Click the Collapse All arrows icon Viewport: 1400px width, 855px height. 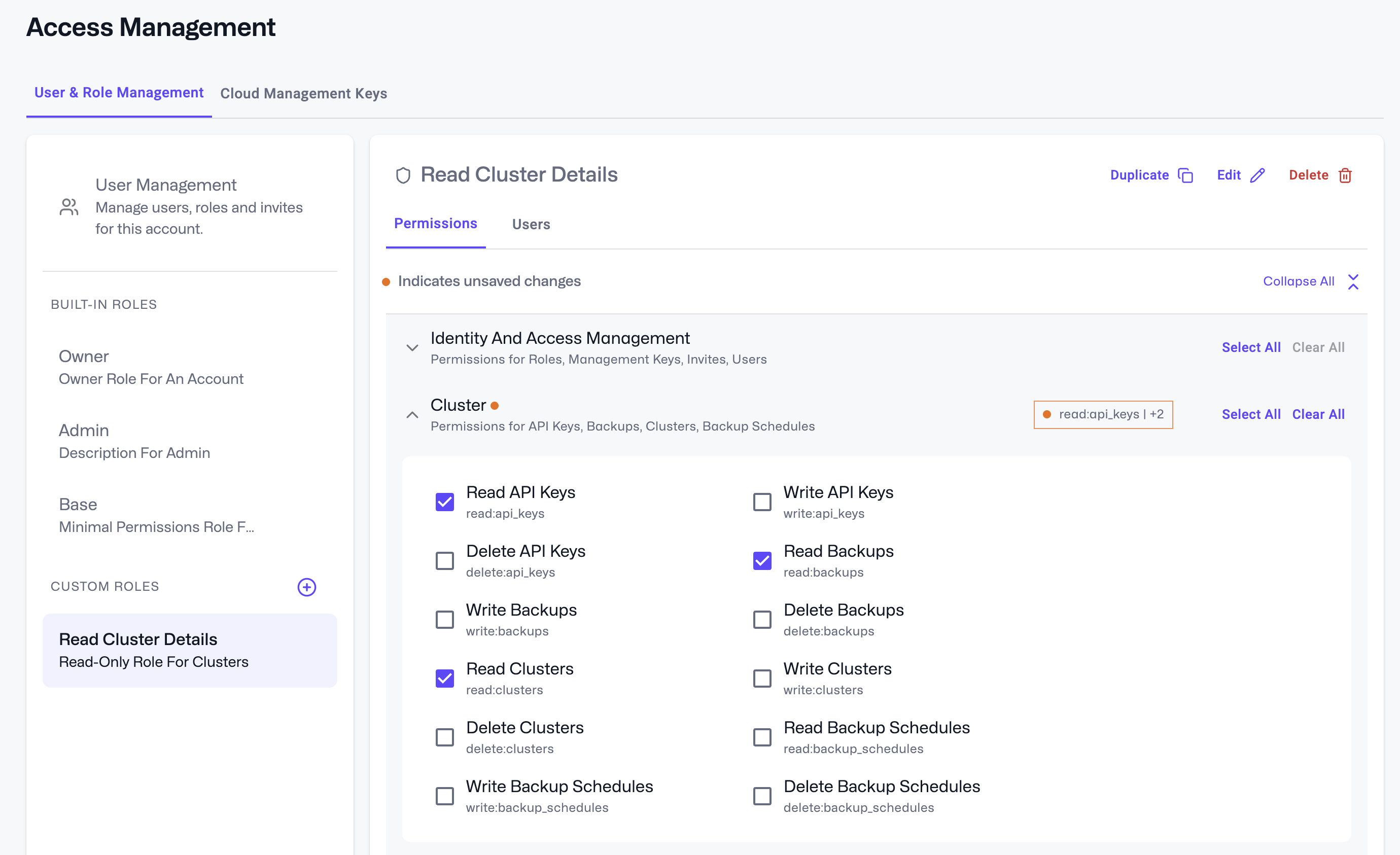click(1353, 282)
